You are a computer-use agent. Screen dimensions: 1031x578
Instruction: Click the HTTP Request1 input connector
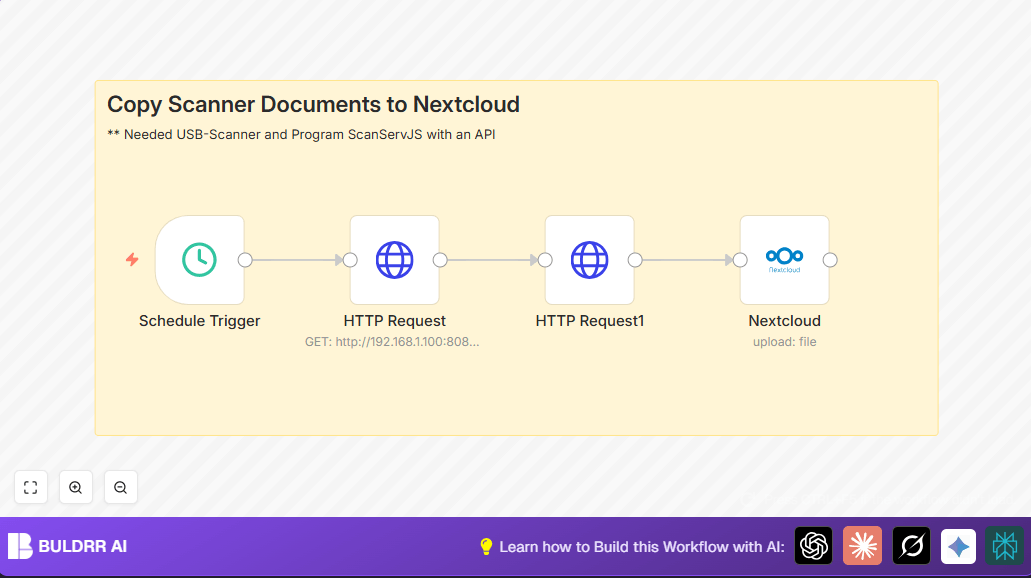pos(545,260)
